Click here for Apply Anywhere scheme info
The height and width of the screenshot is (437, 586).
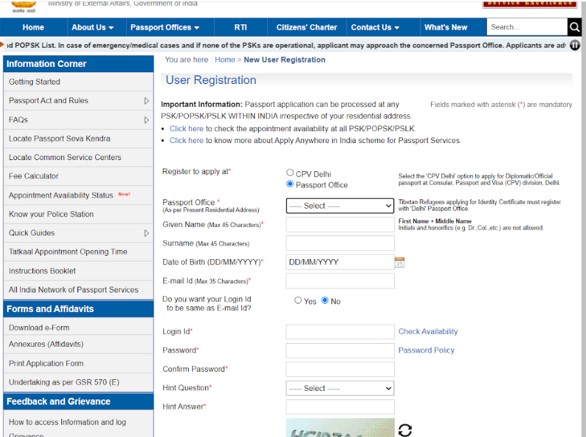pyautogui.click(x=186, y=141)
